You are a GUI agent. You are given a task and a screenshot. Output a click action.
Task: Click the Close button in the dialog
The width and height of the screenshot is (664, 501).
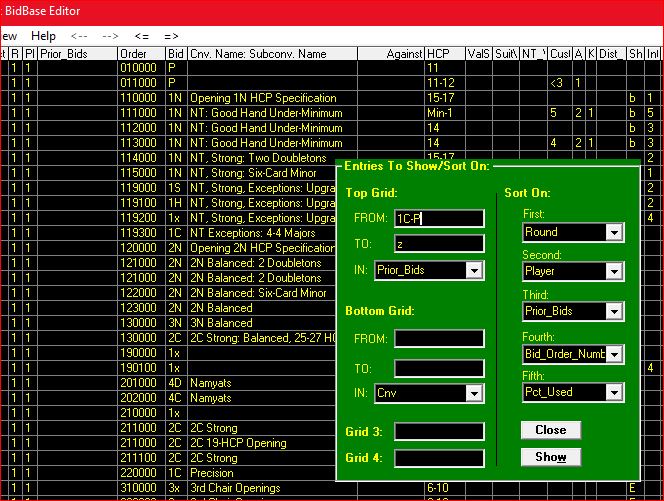(x=550, y=430)
